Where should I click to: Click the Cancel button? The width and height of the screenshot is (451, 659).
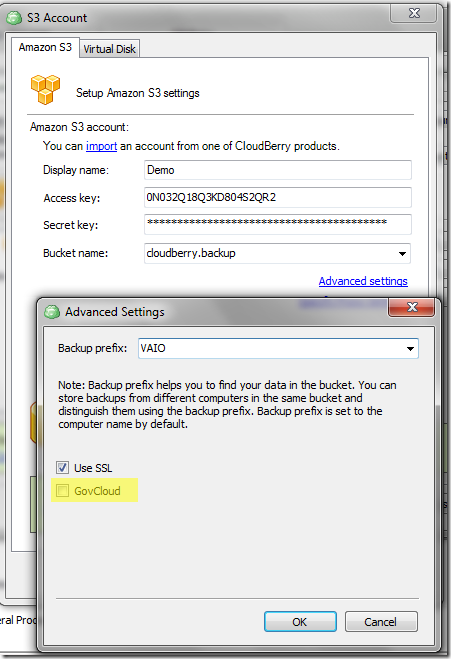381,622
